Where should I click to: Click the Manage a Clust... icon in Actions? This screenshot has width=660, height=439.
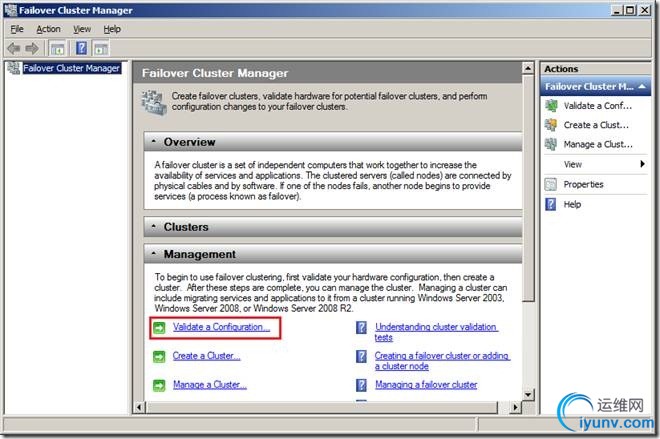[551, 144]
